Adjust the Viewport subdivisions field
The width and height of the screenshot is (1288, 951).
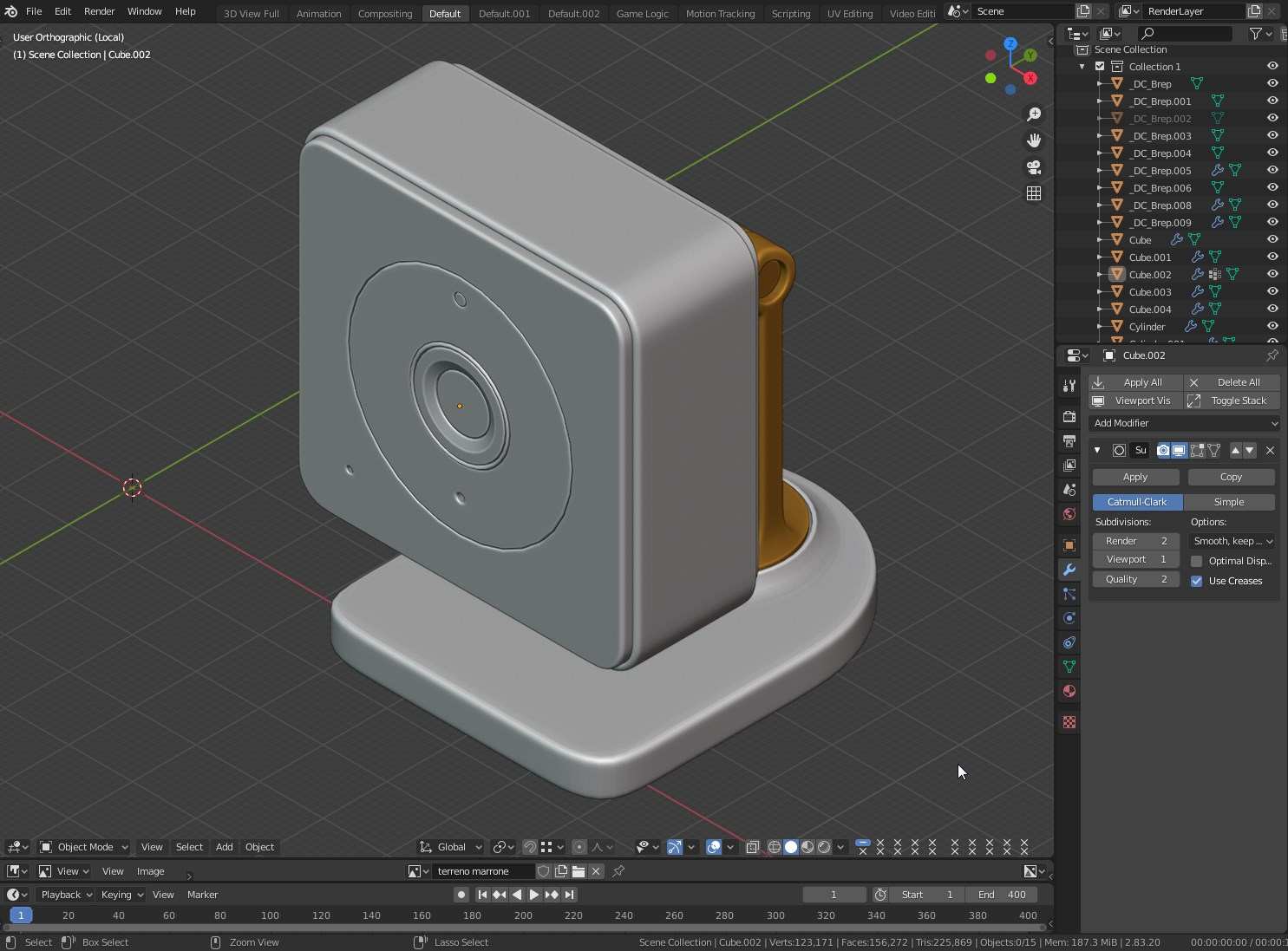[1135, 560]
